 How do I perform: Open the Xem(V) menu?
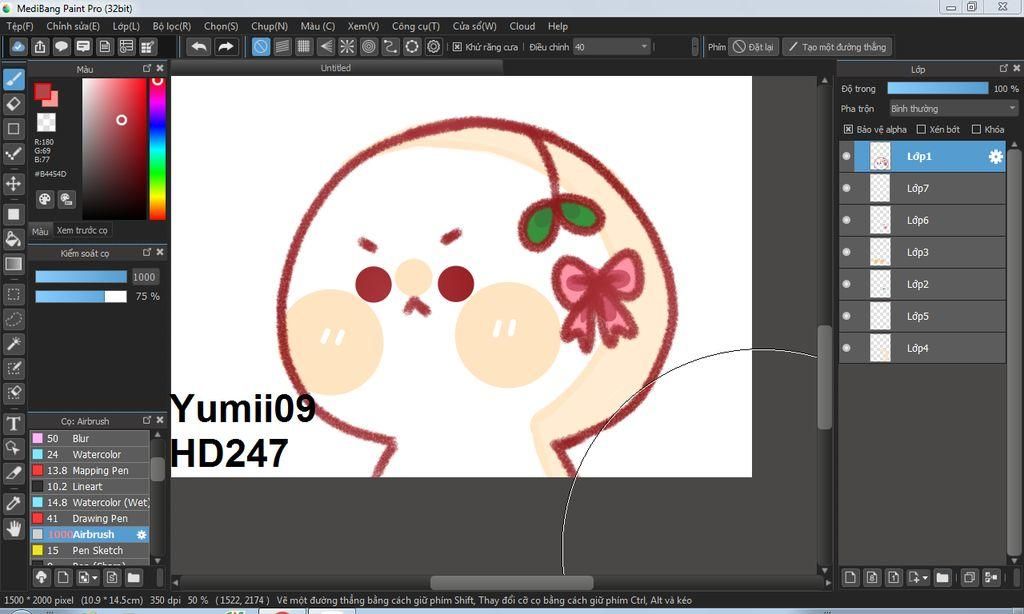click(x=363, y=26)
